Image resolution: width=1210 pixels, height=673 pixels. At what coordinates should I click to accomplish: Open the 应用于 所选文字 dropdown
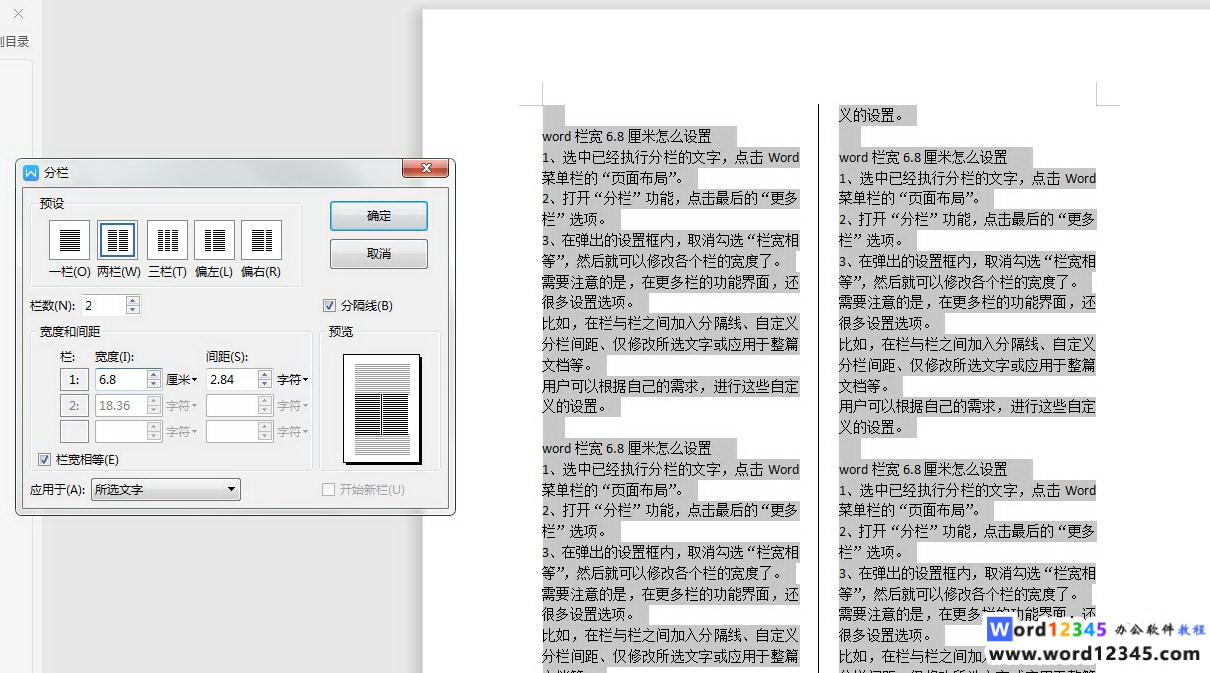pyautogui.click(x=166, y=490)
